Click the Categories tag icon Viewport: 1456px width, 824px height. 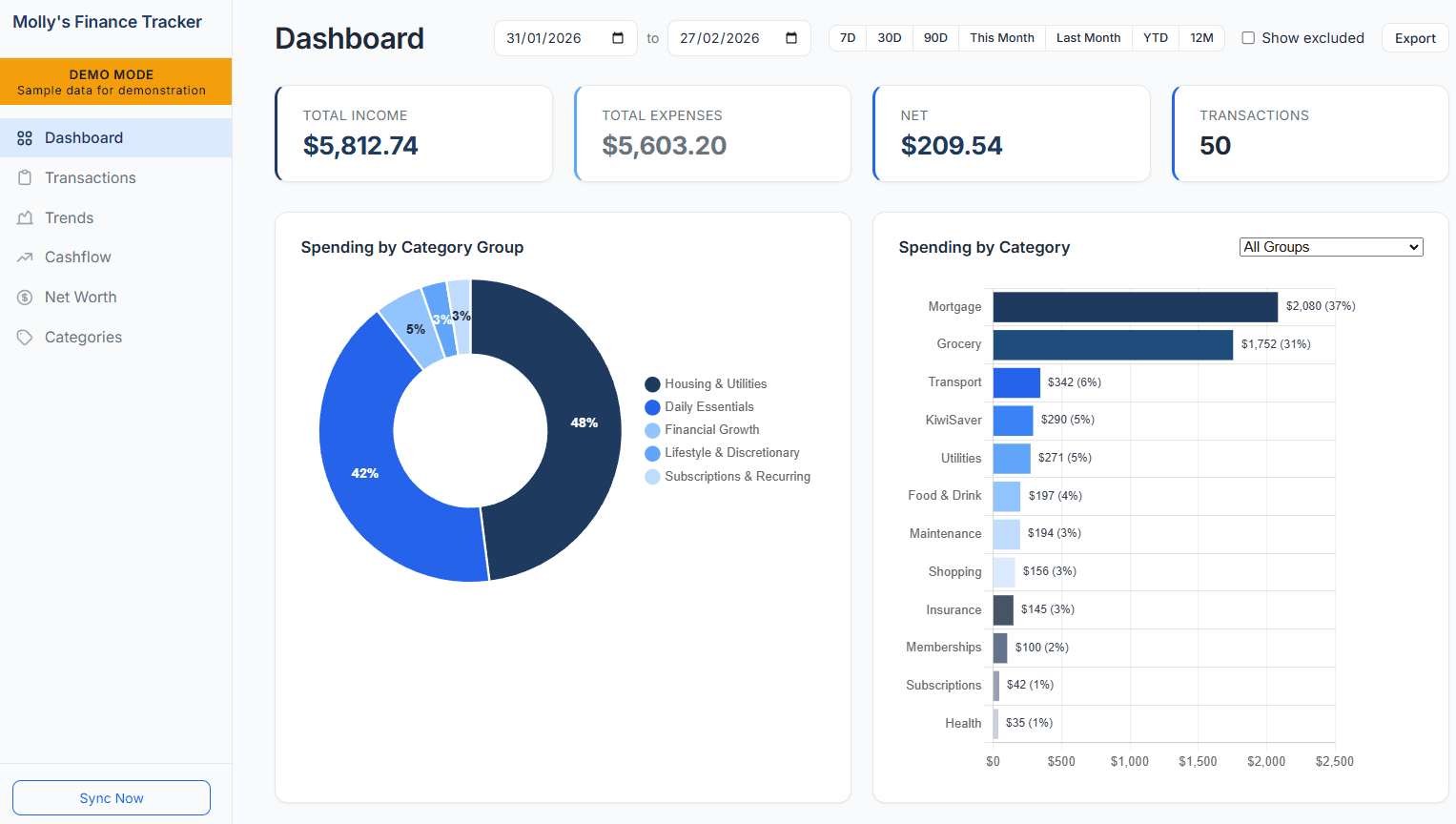point(24,337)
